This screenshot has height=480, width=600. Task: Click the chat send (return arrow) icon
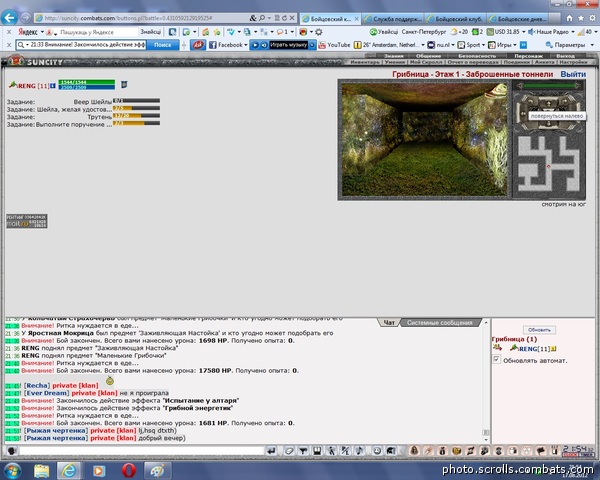(x=271, y=451)
